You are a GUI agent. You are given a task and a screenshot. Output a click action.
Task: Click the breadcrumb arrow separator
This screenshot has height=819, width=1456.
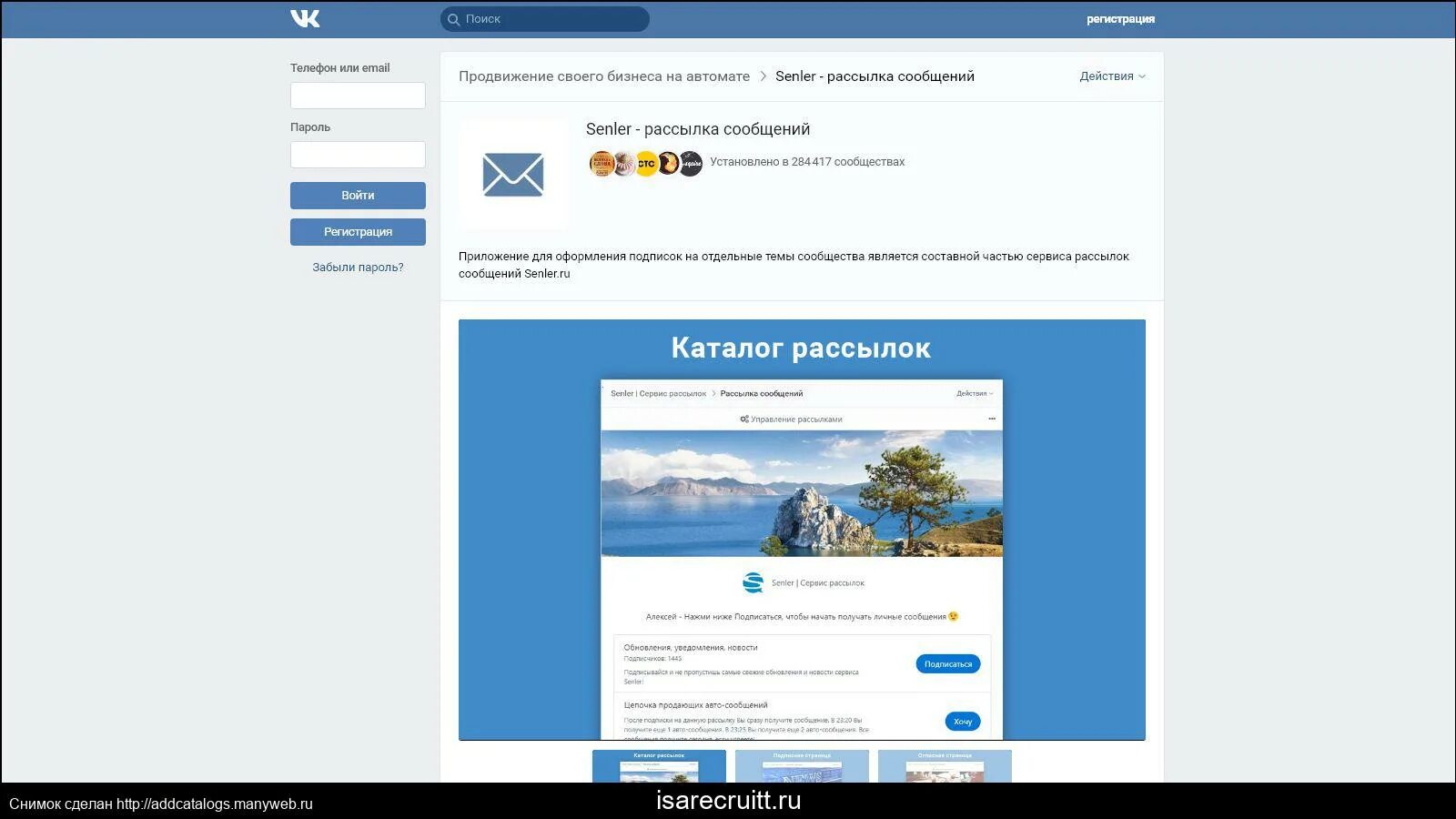pos(763,76)
